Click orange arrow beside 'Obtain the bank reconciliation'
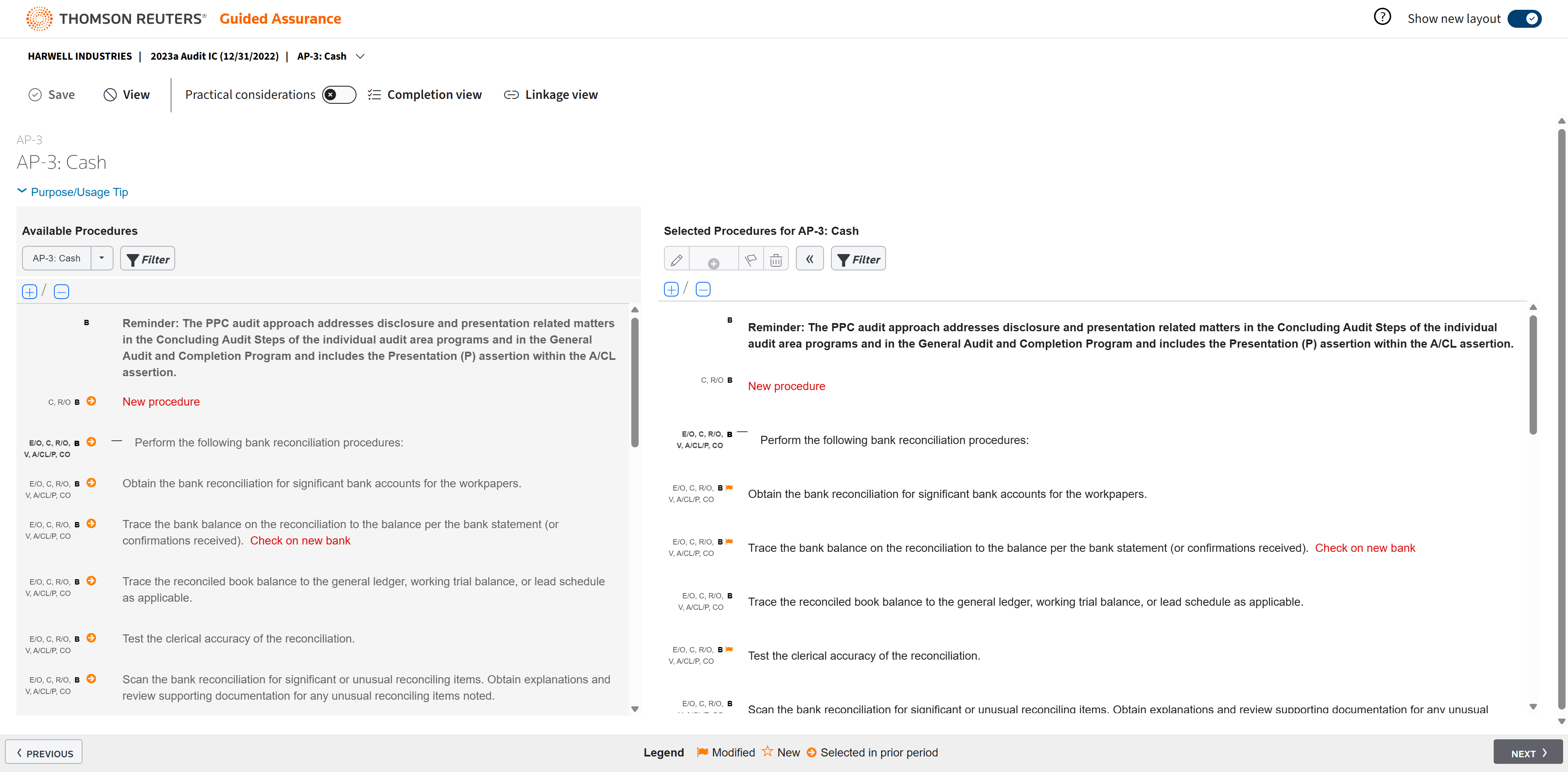 91,483
